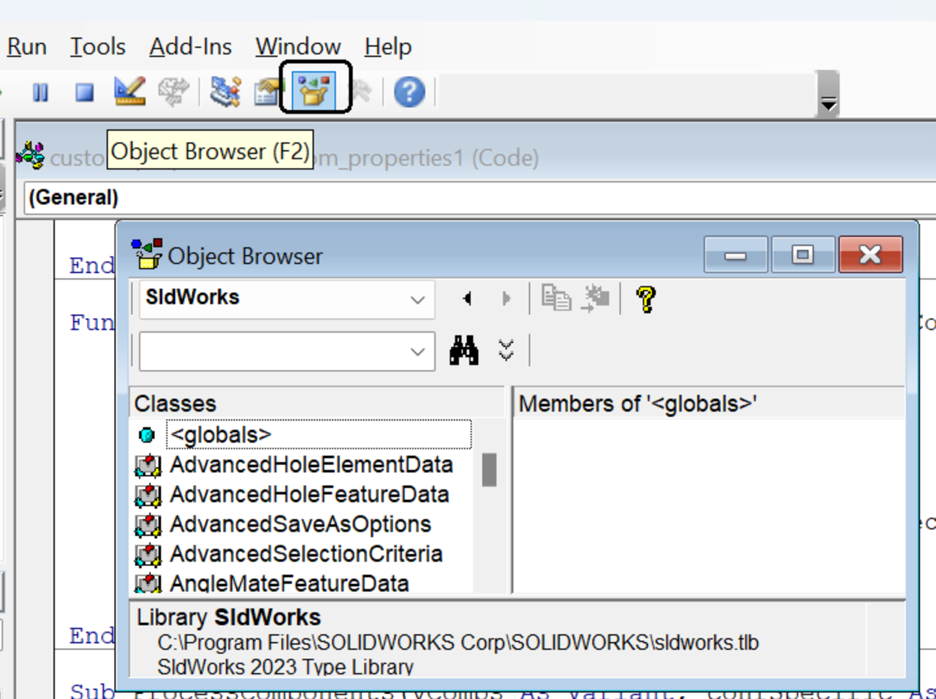
Task: Select AdvancedHoleFeatureData class
Action: pos(309,494)
